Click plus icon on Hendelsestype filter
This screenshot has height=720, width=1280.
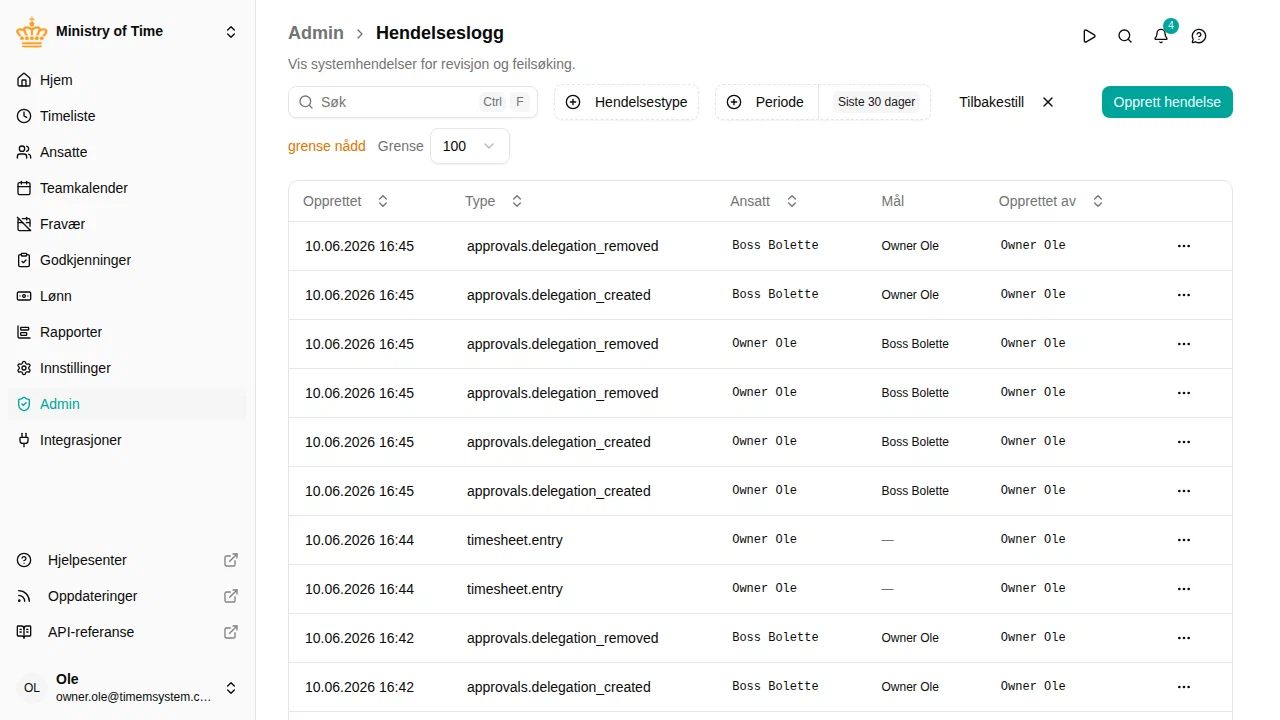coord(573,102)
